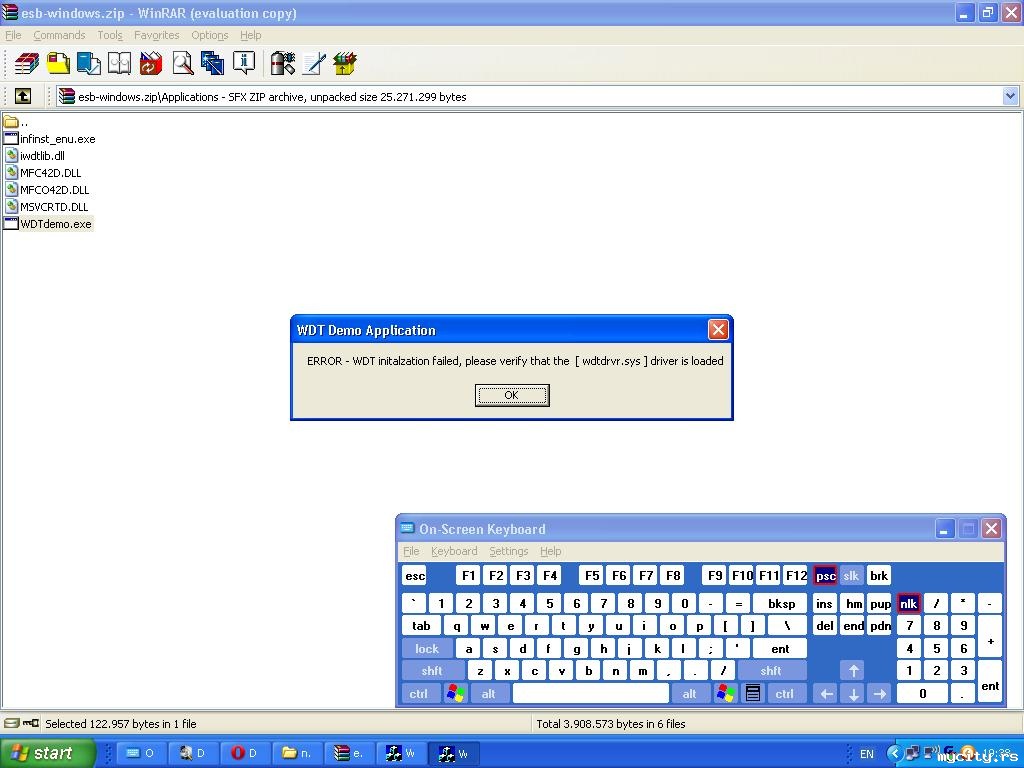Expand the archive path dropdown arrow
The width and height of the screenshot is (1024, 768).
click(1010, 97)
